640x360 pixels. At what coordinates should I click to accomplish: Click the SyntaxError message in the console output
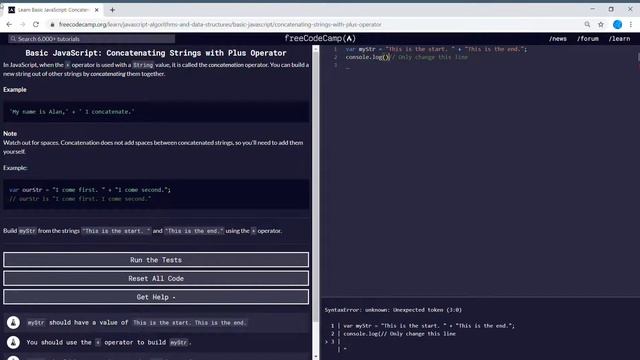click(x=393, y=310)
